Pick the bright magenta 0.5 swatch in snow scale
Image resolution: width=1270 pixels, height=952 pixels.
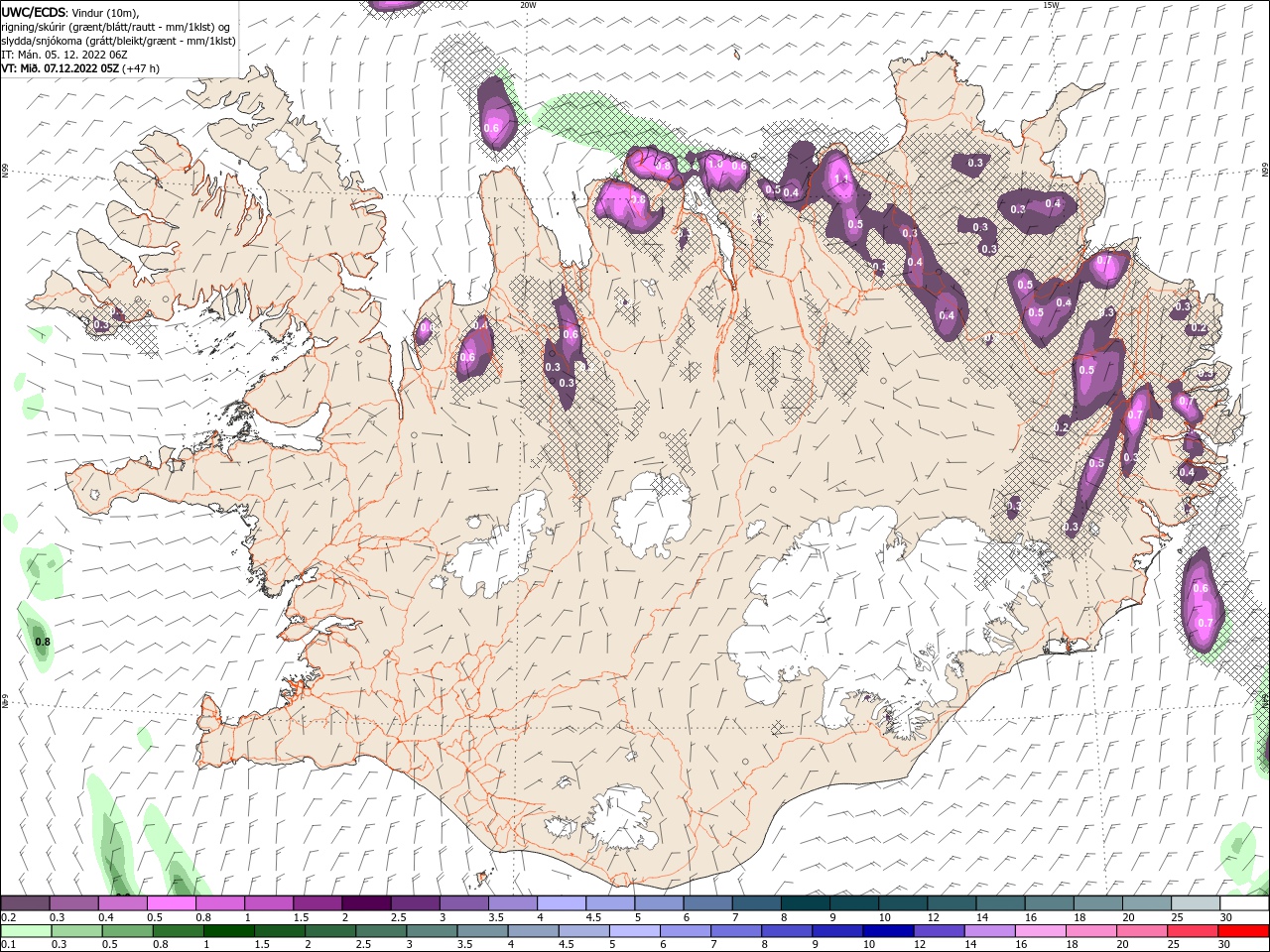point(171,903)
